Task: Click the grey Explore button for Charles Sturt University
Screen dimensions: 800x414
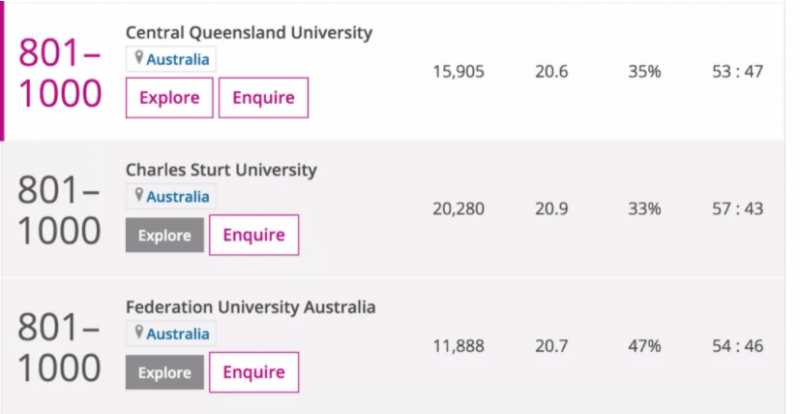Action: click(x=165, y=235)
